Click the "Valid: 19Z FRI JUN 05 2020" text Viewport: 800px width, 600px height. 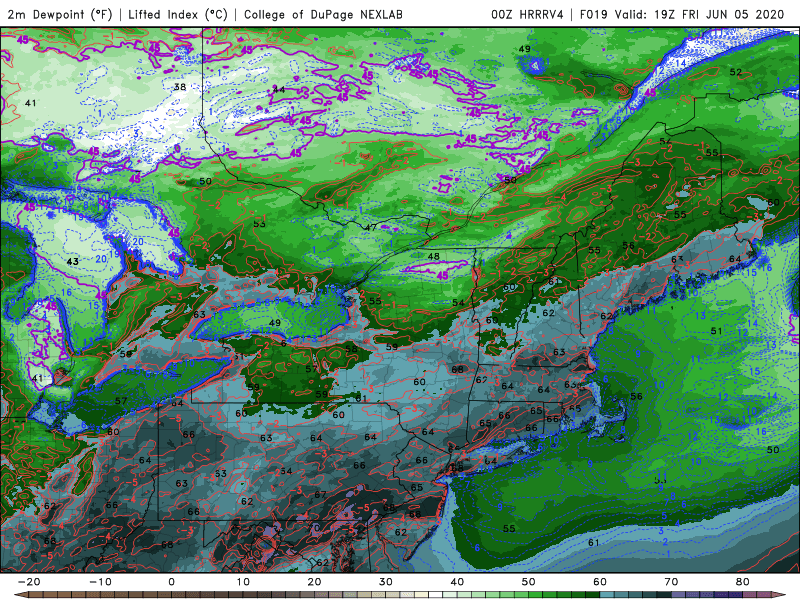(699, 14)
